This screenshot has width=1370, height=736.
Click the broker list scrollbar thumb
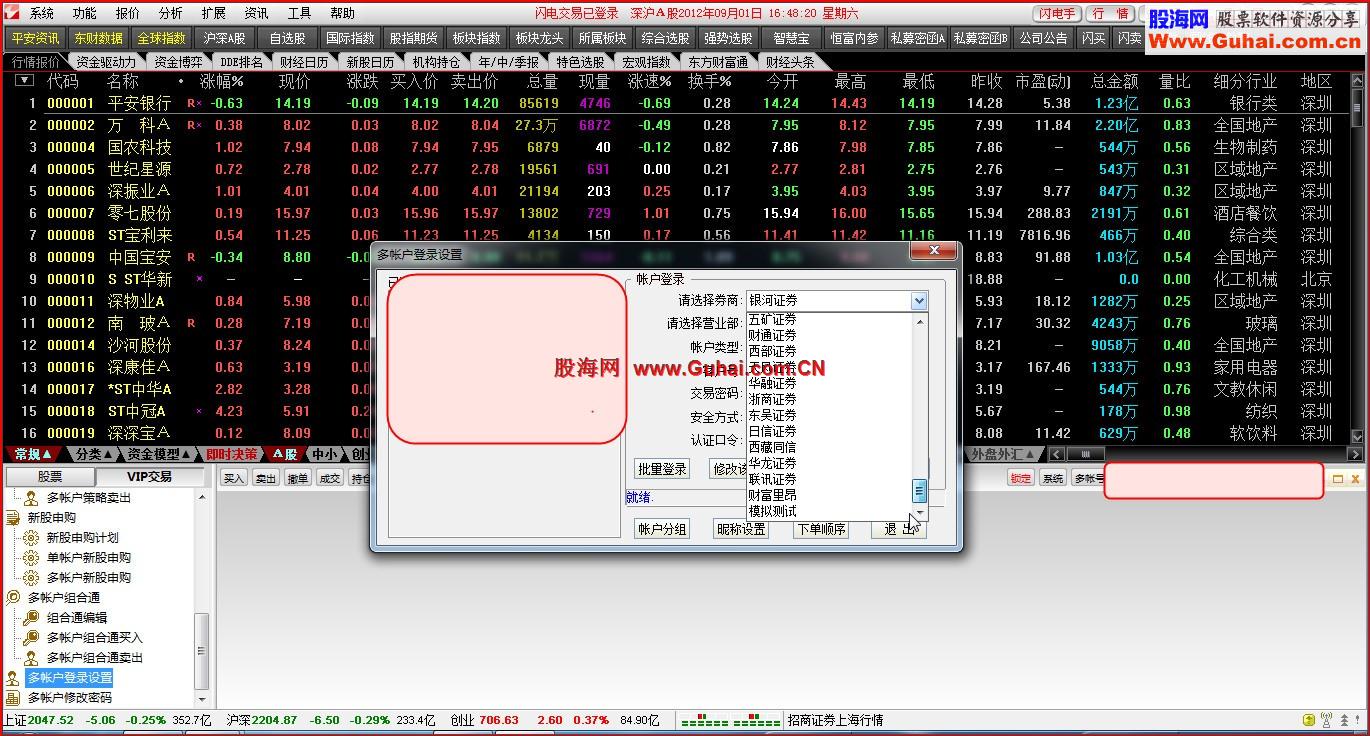click(x=920, y=490)
